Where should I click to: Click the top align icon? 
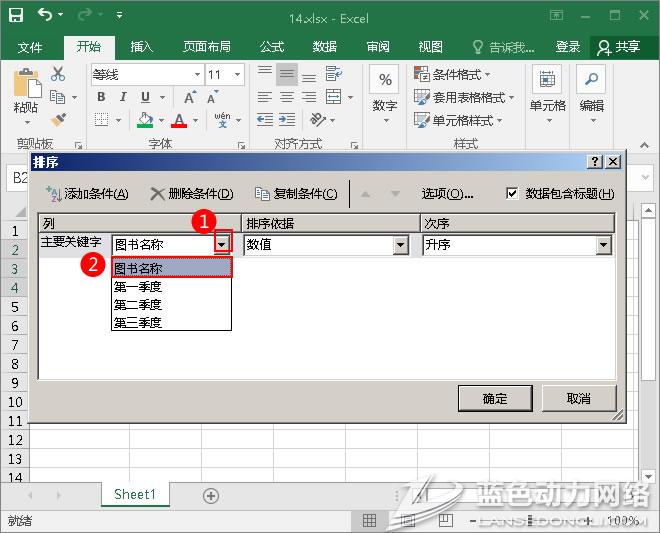(x=265, y=72)
